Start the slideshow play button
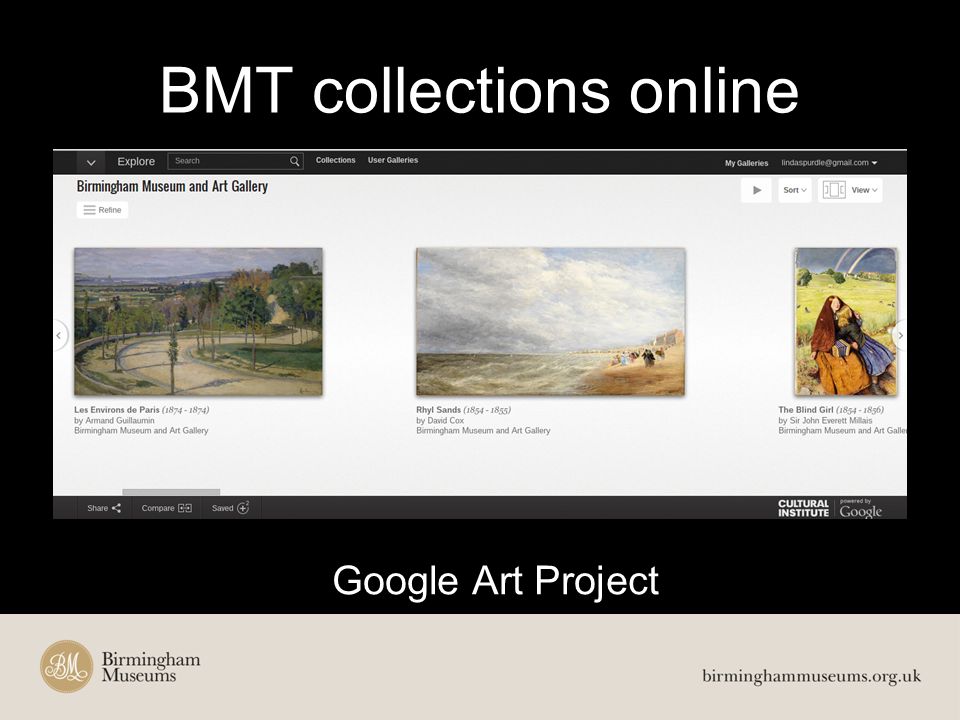The height and width of the screenshot is (720, 960). (756, 190)
